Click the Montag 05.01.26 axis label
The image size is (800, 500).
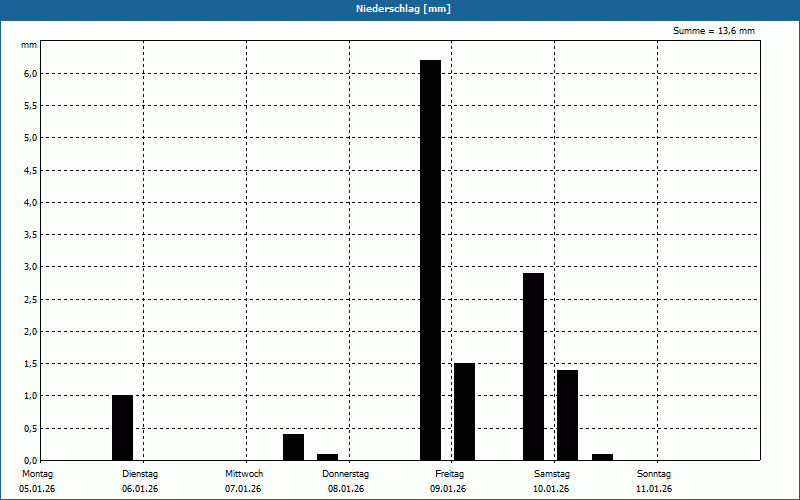coord(37,481)
